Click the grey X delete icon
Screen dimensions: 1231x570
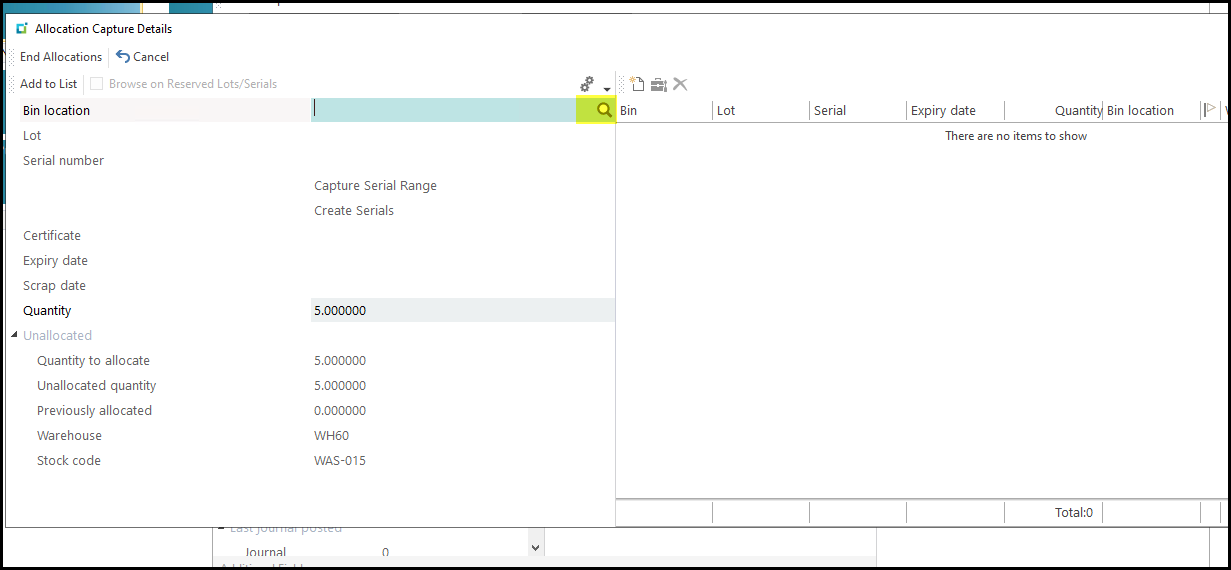point(680,85)
